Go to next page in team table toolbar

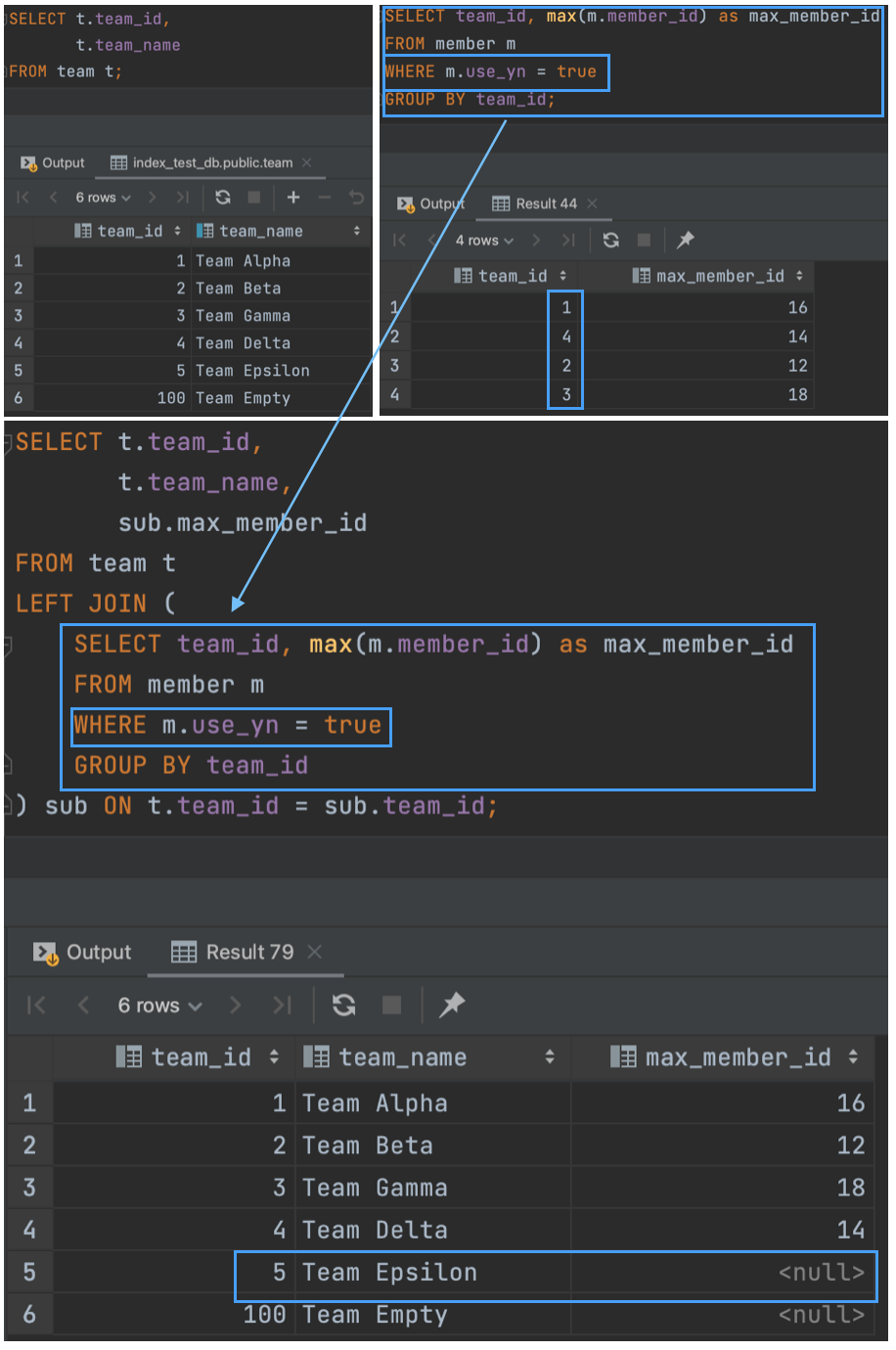coord(152,198)
